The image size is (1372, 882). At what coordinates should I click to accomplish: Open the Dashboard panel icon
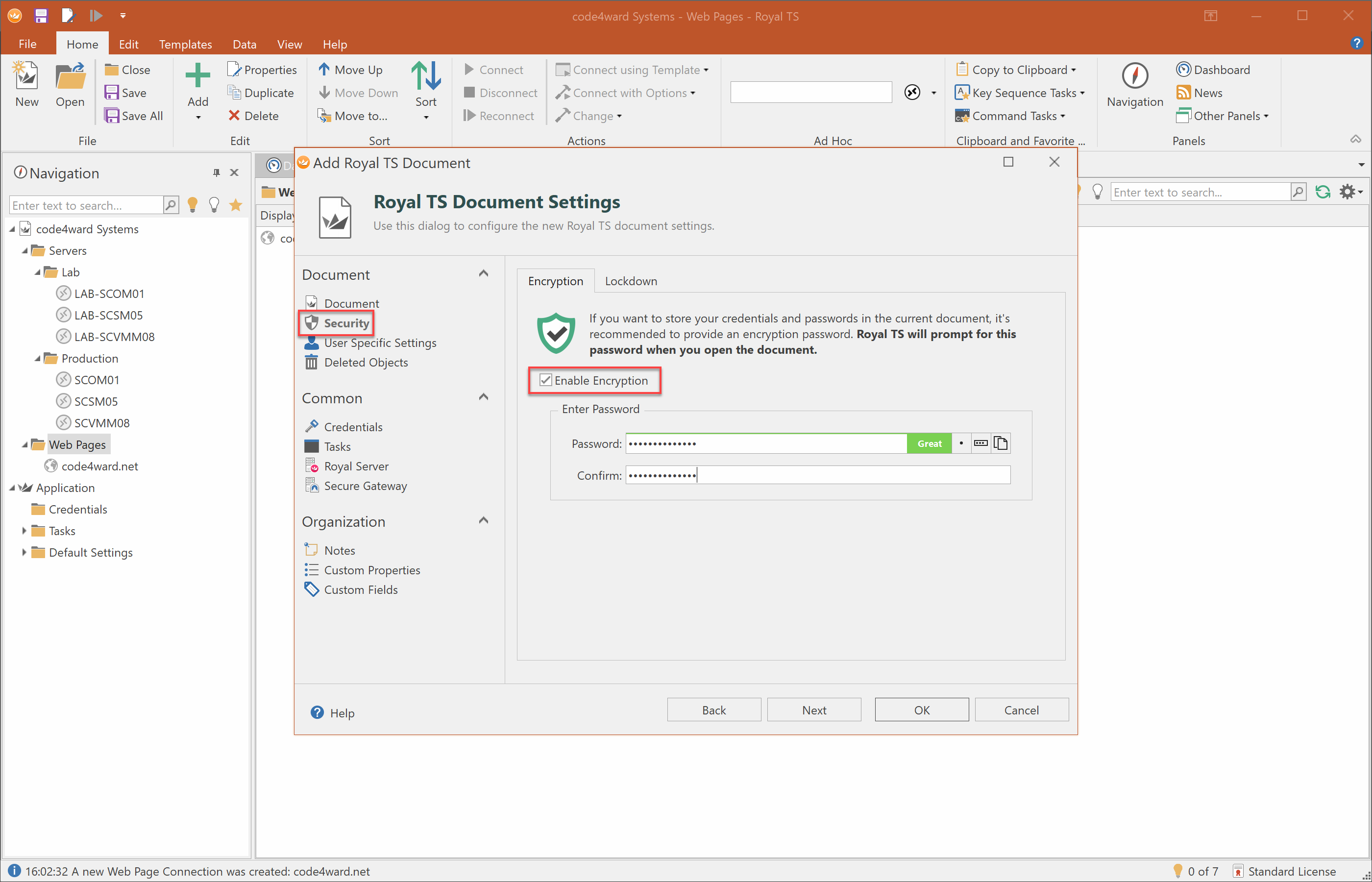1183,69
